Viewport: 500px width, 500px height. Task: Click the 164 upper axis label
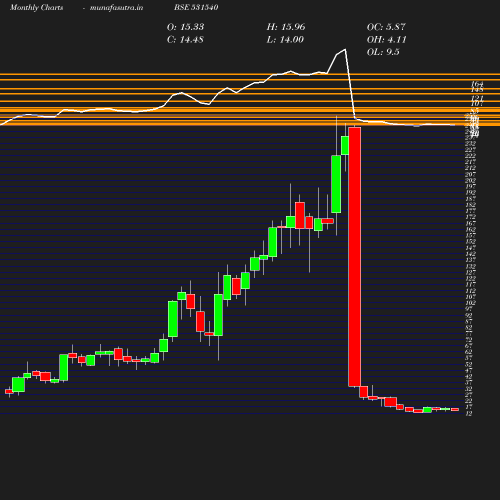pos(477,84)
